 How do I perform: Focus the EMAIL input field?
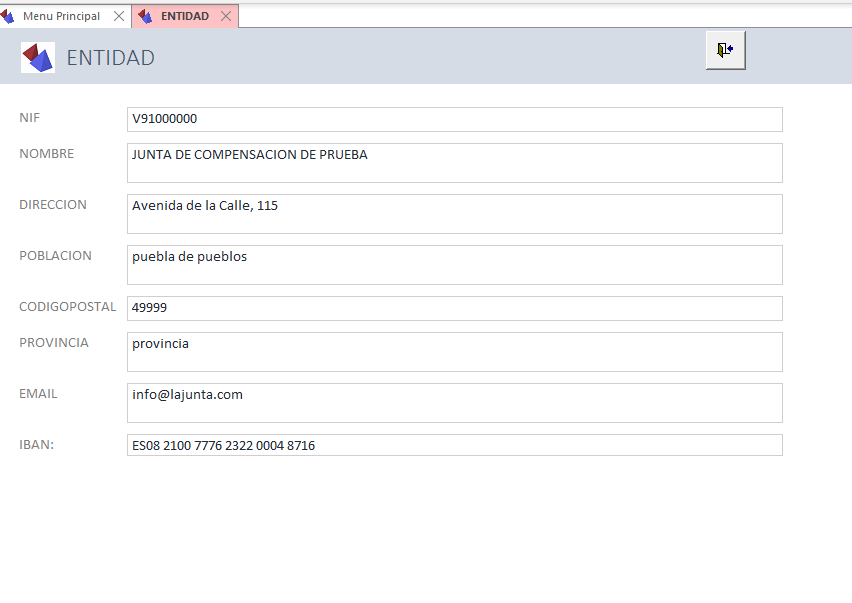(x=454, y=403)
